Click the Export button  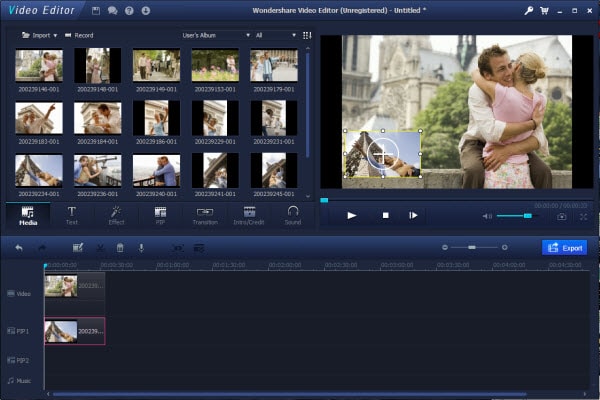point(567,247)
